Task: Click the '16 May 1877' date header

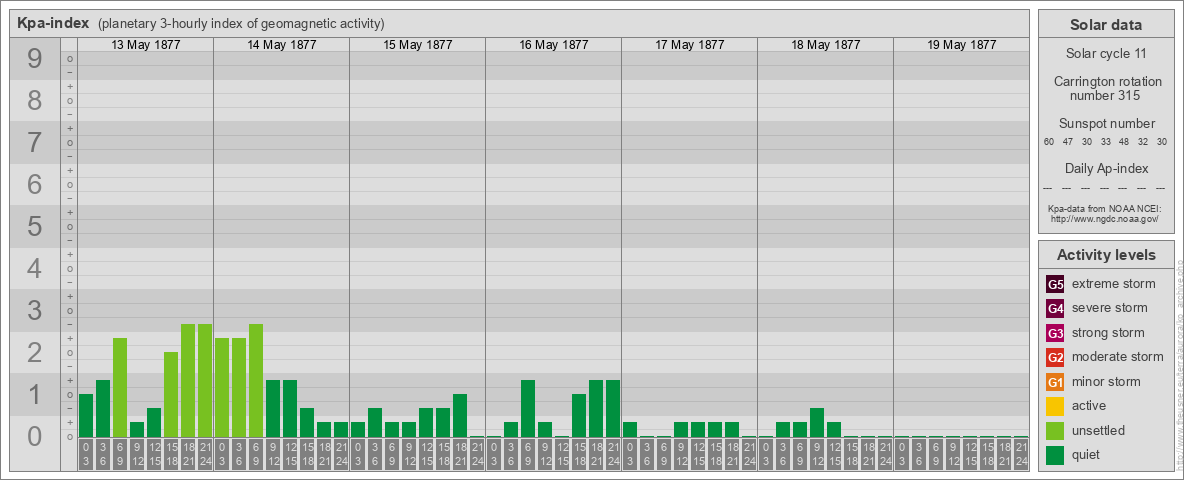Action: 553,45
